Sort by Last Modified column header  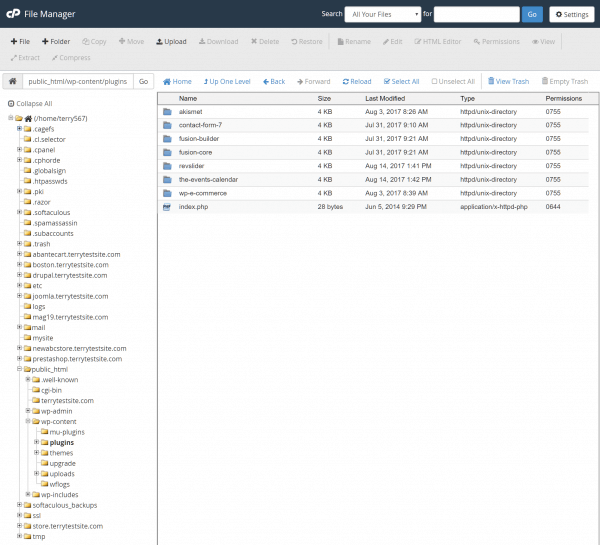385,98
